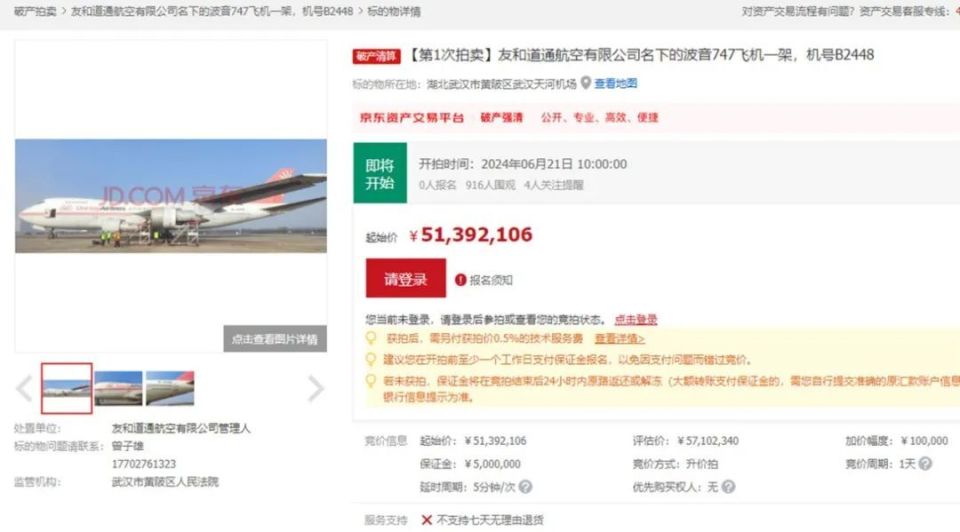Click the first lightbulb tip icon
Screen dimensions: 960x532
370,338
